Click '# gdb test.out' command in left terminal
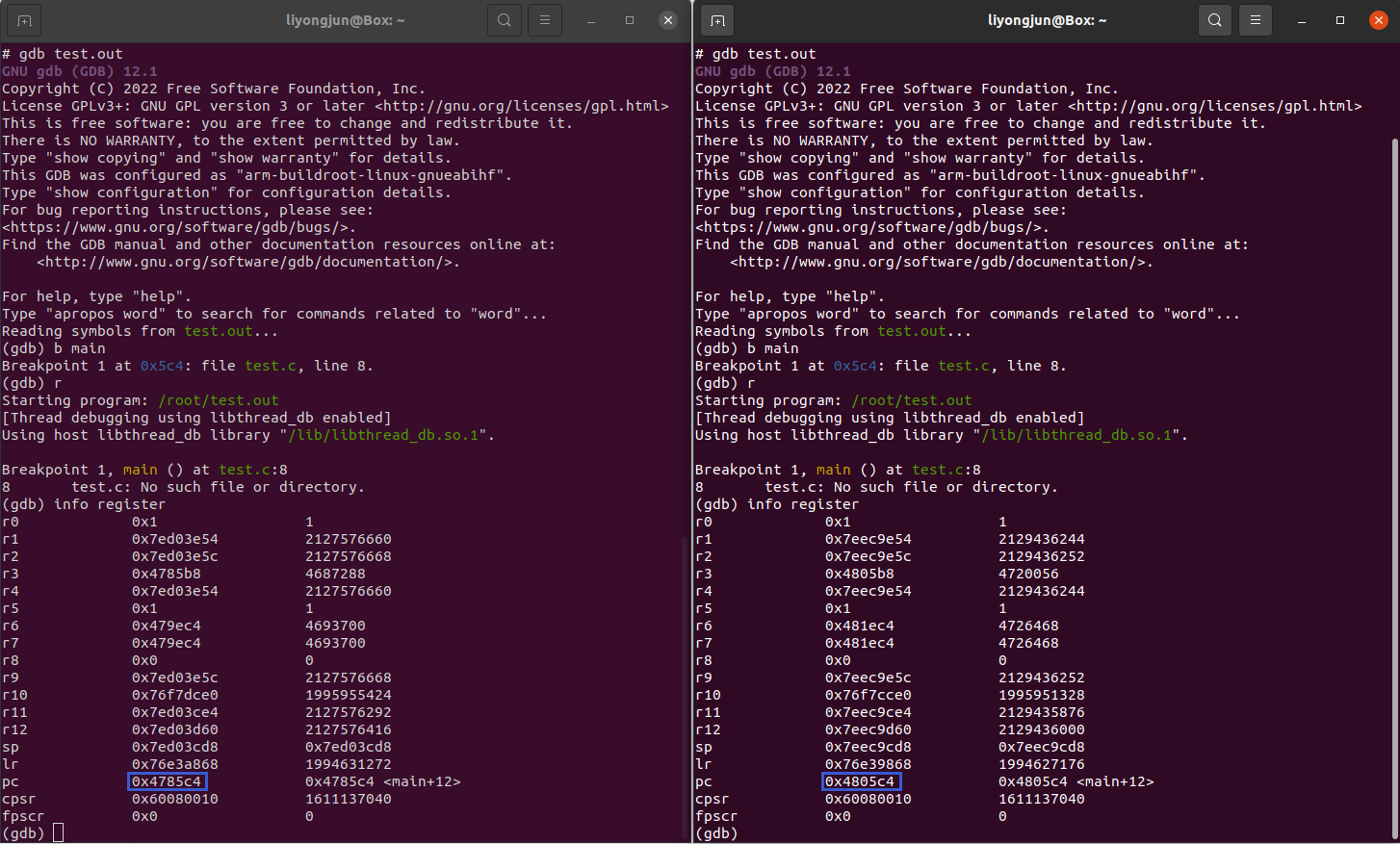Screen dimensions: 1400x844 pos(63,54)
